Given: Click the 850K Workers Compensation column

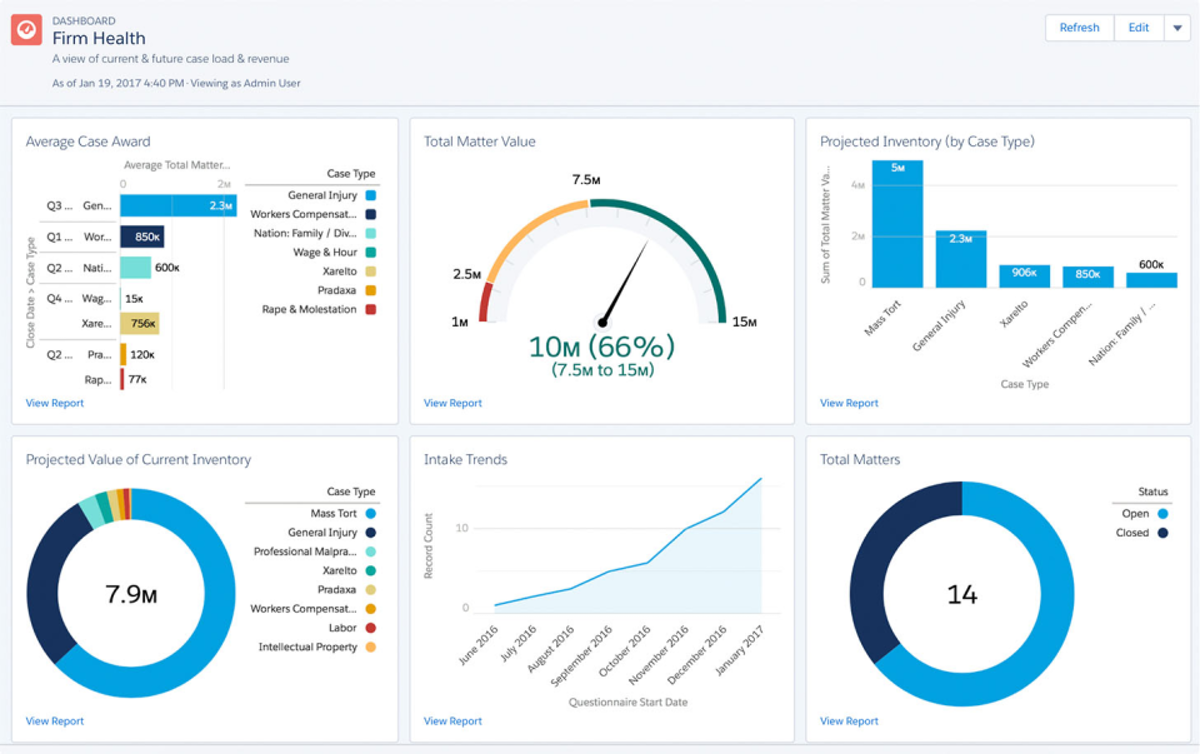Looking at the screenshot, I should click(x=1088, y=277).
